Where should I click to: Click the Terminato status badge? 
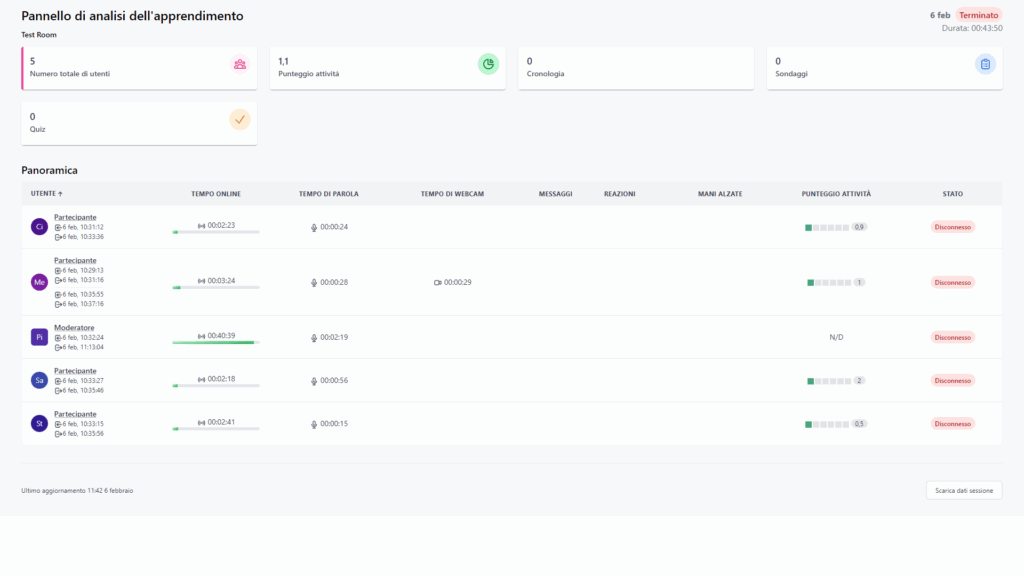pyautogui.click(x=978, y=15)
